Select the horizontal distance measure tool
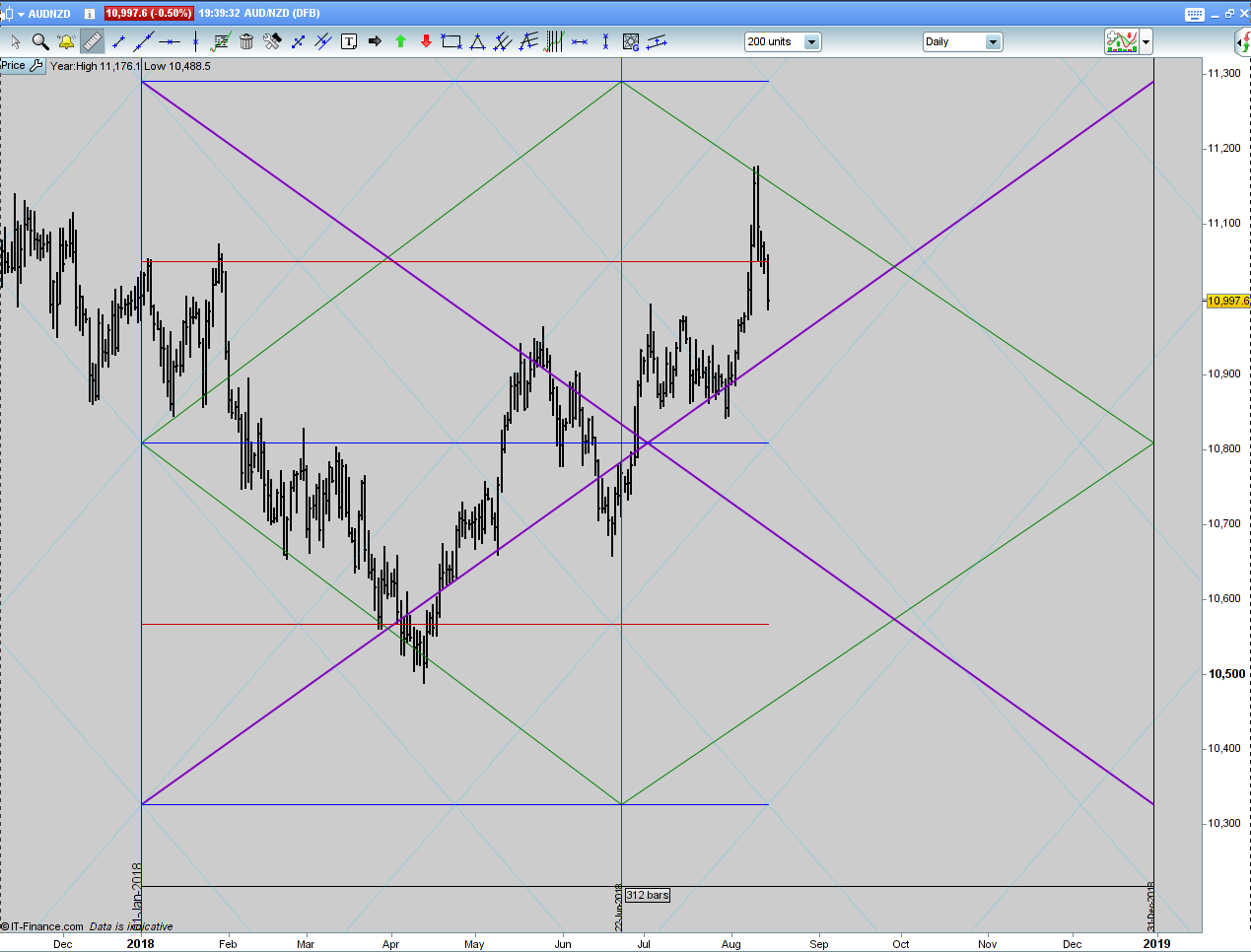The height and width of the screenshot is (952, 1251). point(580,41)
